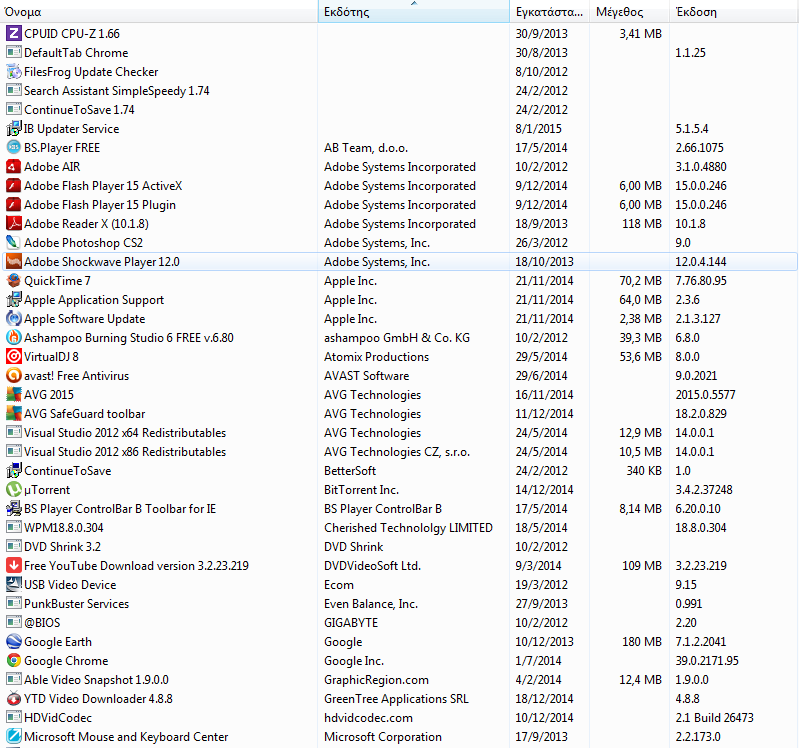Select the HDVidCodec entry
The height and width of the screenshot is (748, 799).
pos(400,718)
